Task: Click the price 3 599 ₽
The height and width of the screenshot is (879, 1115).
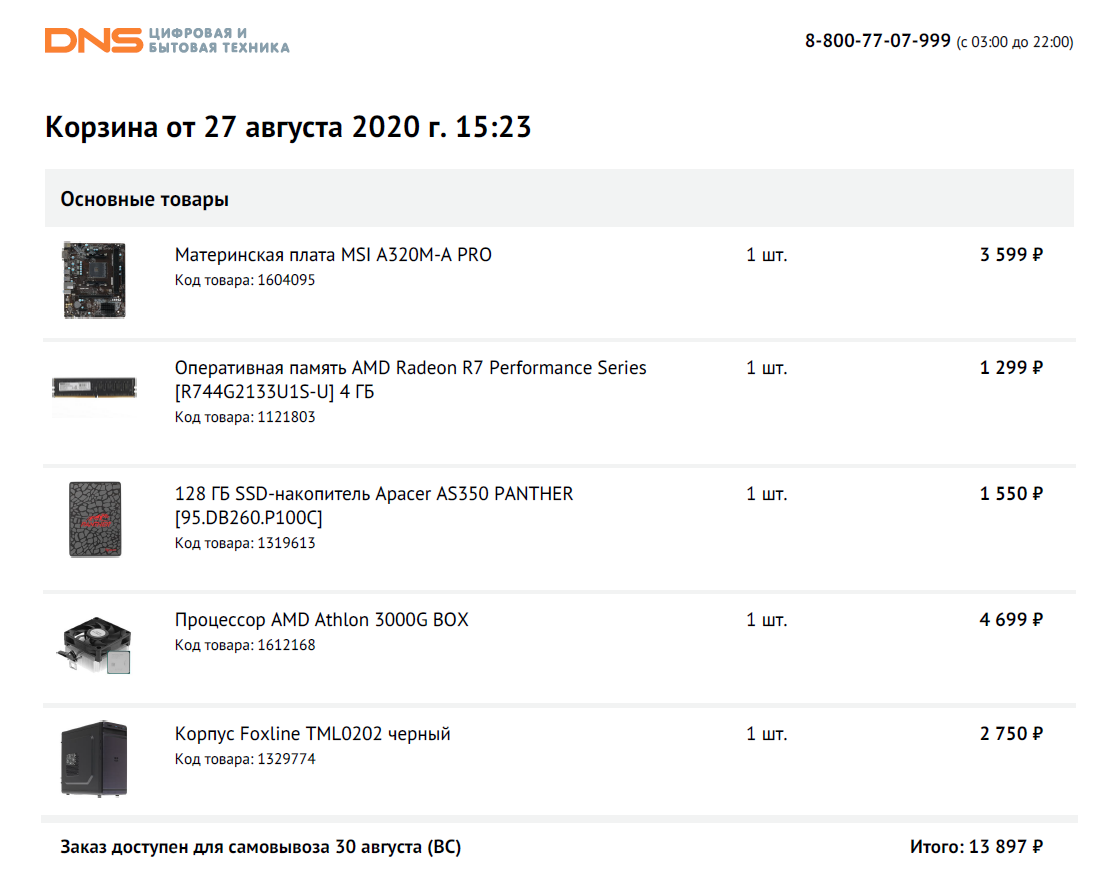Action: point(1010,255)
